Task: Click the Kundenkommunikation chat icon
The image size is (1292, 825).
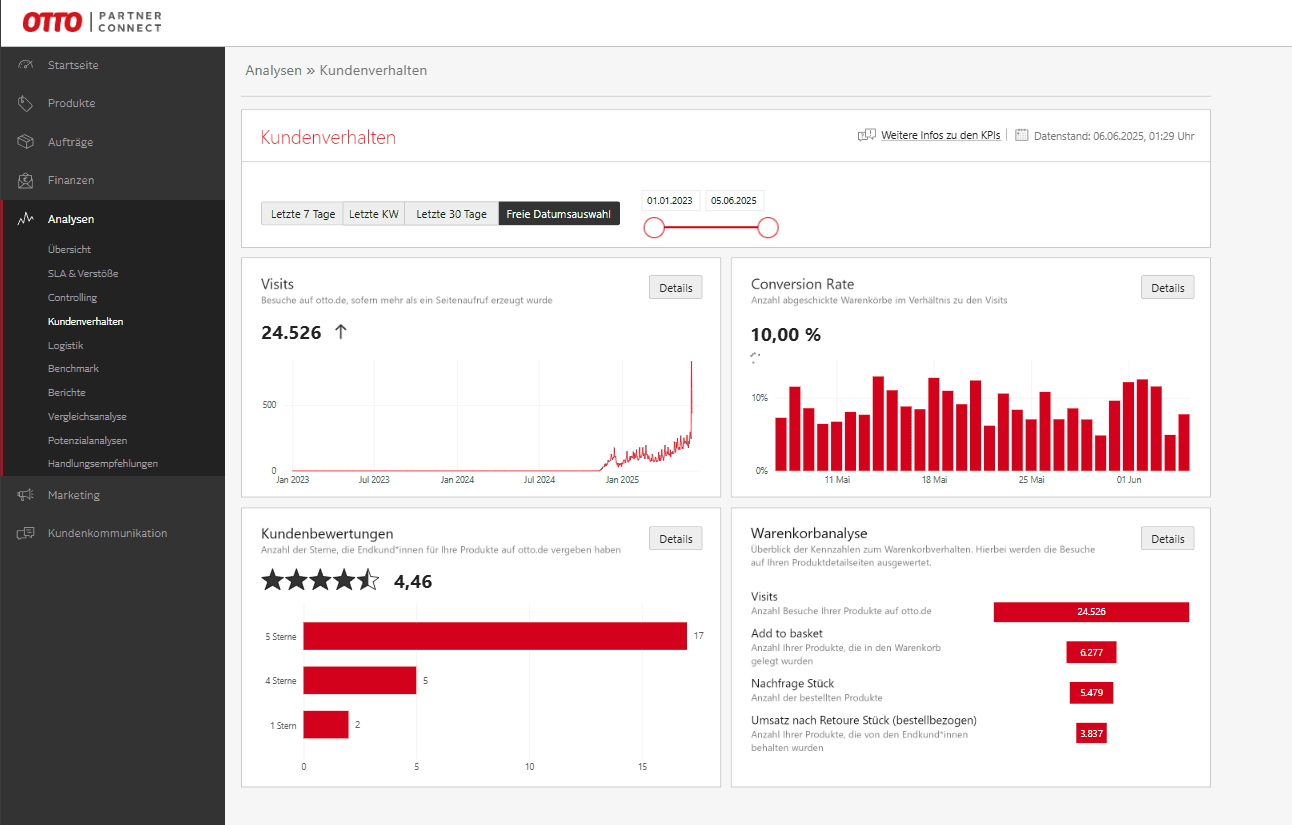Action: pos(26,533)
